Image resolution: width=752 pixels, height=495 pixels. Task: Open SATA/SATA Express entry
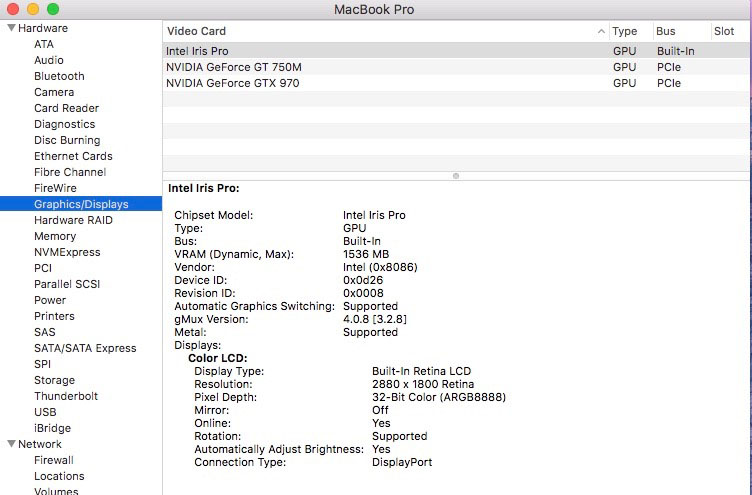[85, 348]
